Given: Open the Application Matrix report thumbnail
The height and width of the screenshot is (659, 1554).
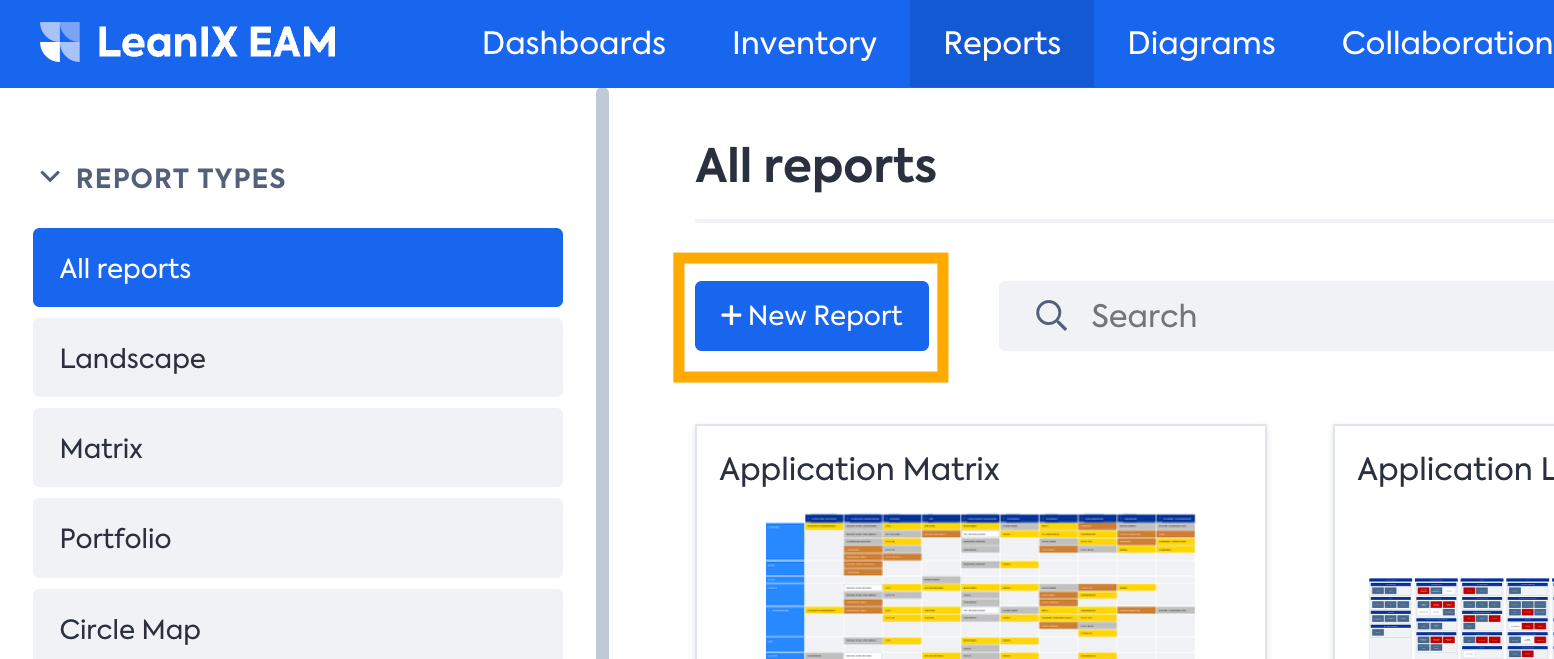Looking at the screenshot, I should coord(980,586).
